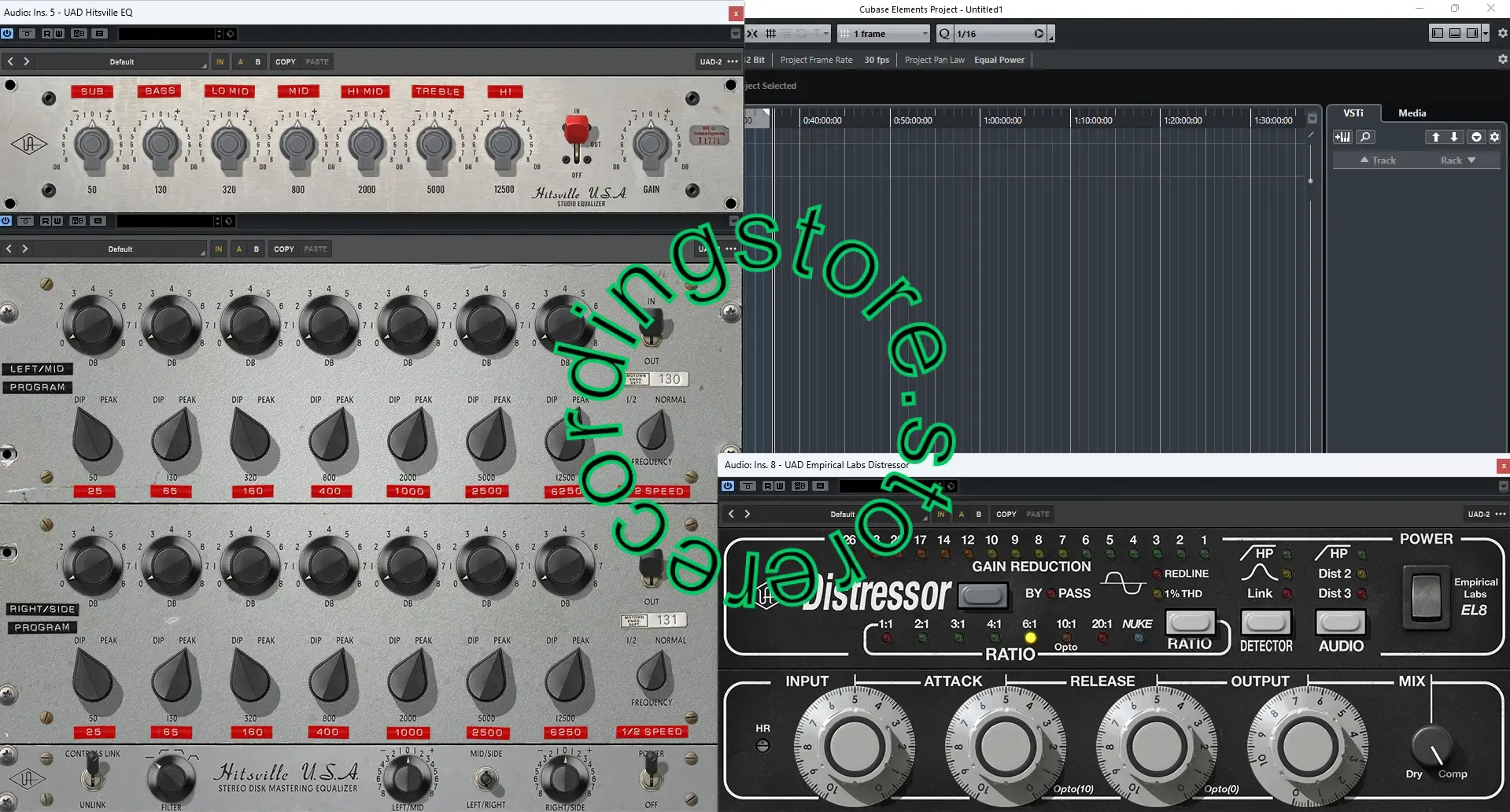Open info line setup gear icon
Screen dimensions: 1510x812
coord(1502,59)
